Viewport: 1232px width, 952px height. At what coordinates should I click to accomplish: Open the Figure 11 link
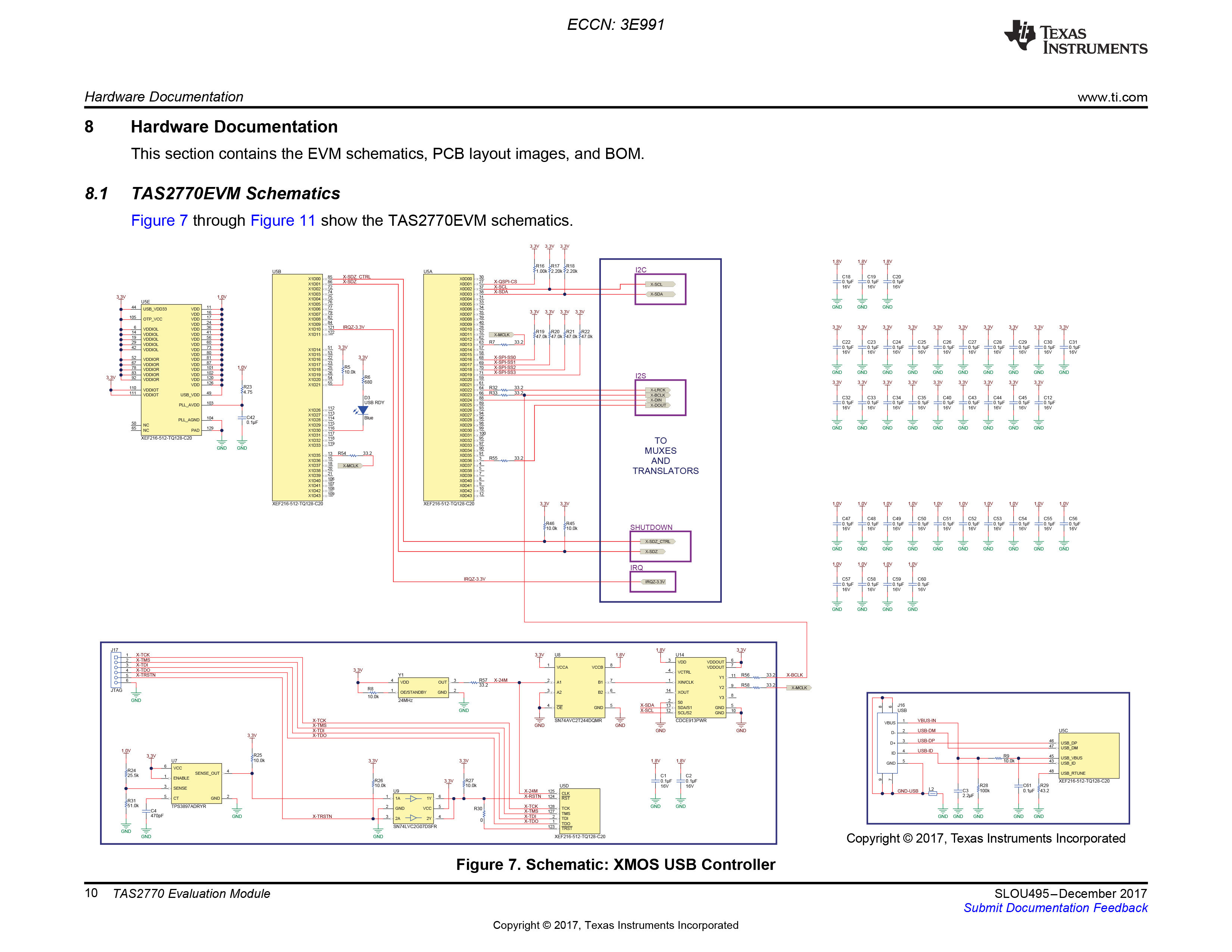tap(283, 221)
